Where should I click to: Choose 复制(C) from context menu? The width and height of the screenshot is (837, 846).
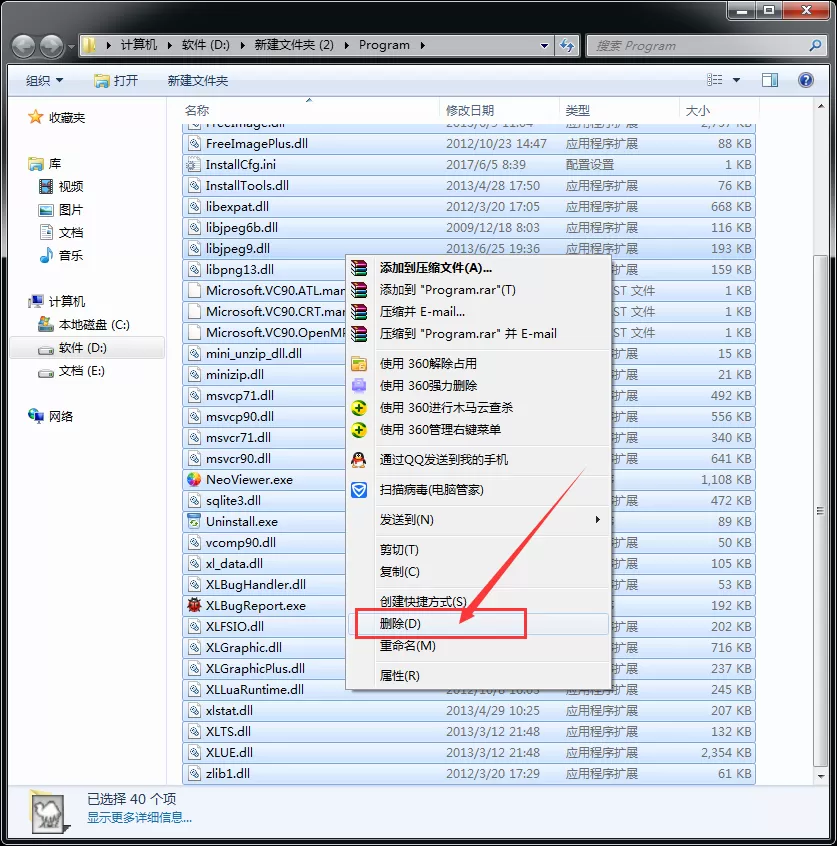478,572
